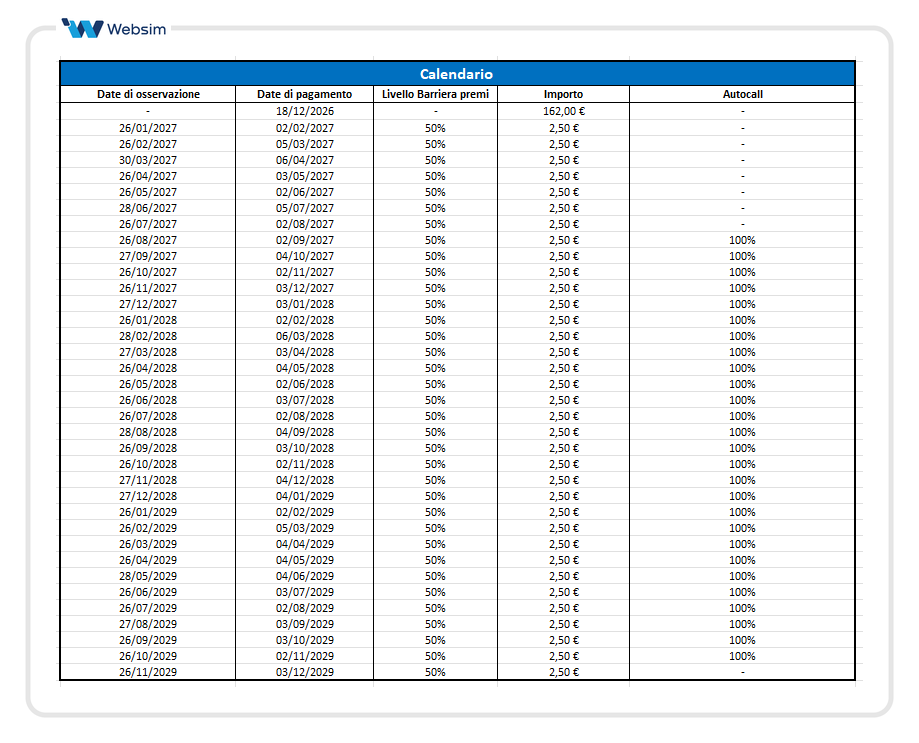Click the Websim logo icon
919x743 pixels.
click(83, 28)
